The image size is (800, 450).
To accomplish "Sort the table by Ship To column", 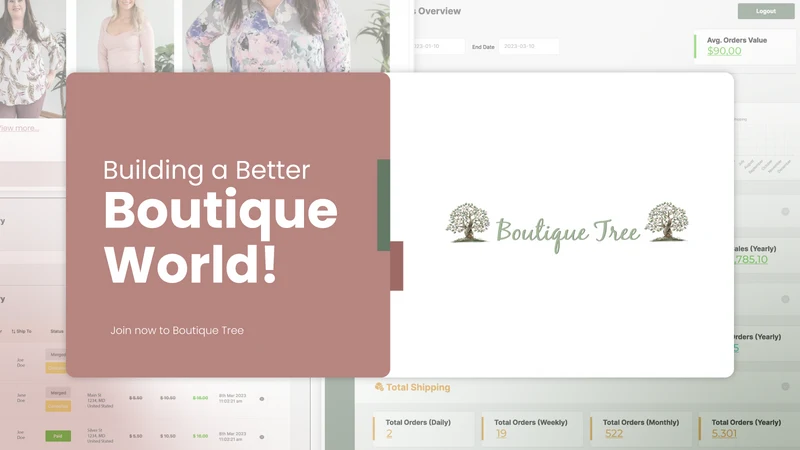I will click(21, 331).
